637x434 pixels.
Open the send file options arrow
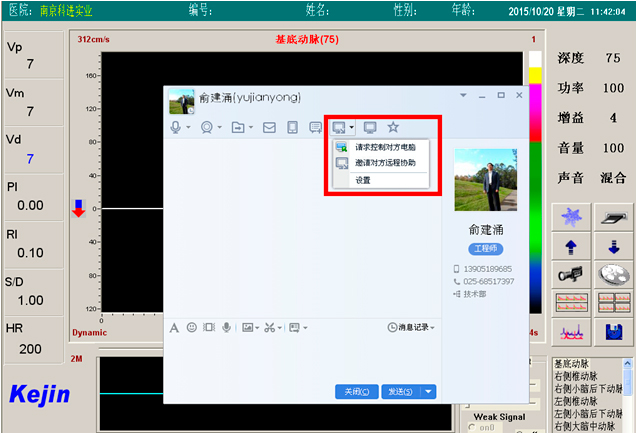coord(251,127)
